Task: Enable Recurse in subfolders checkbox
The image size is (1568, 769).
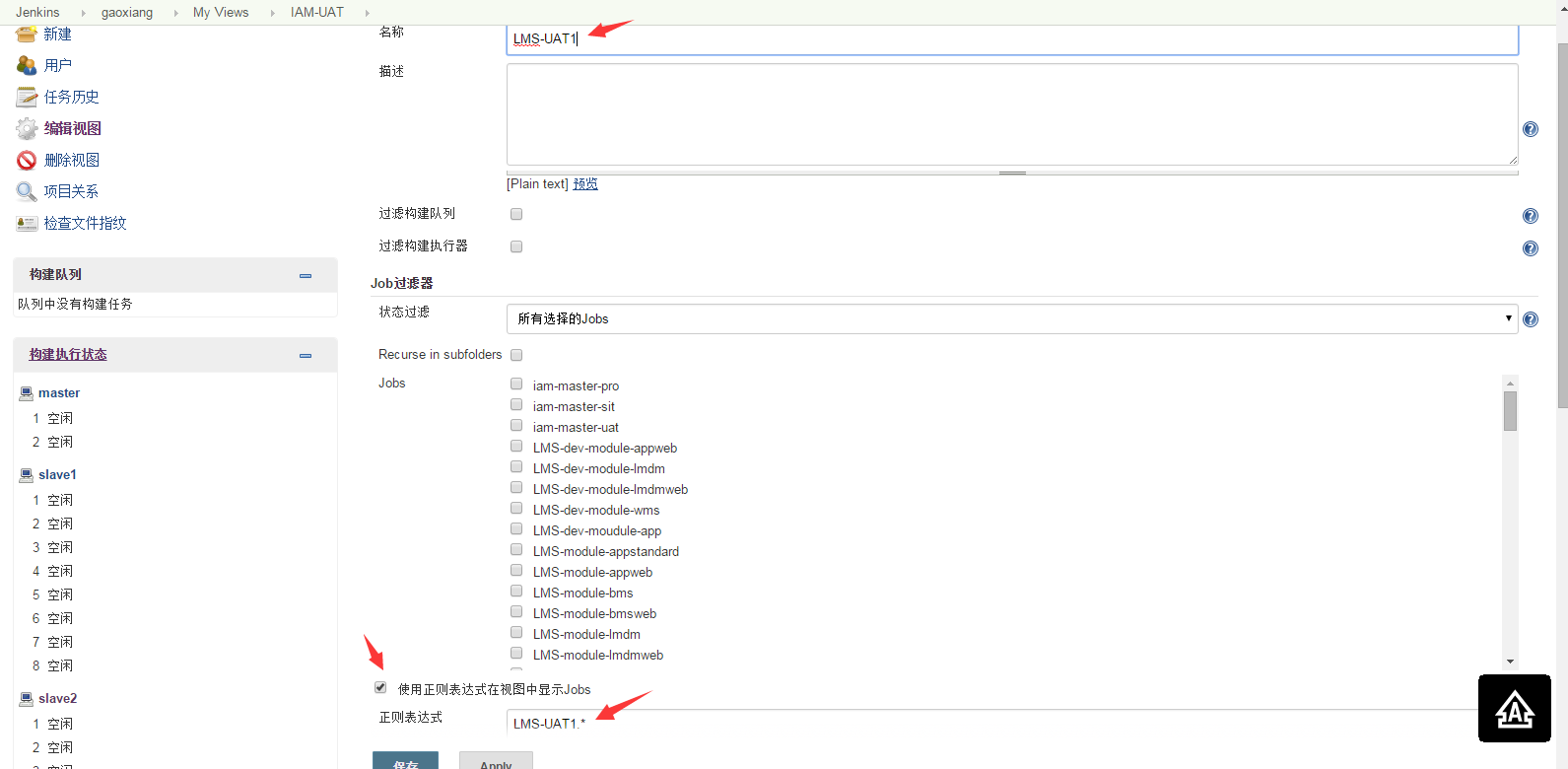Action: (516, 355)
